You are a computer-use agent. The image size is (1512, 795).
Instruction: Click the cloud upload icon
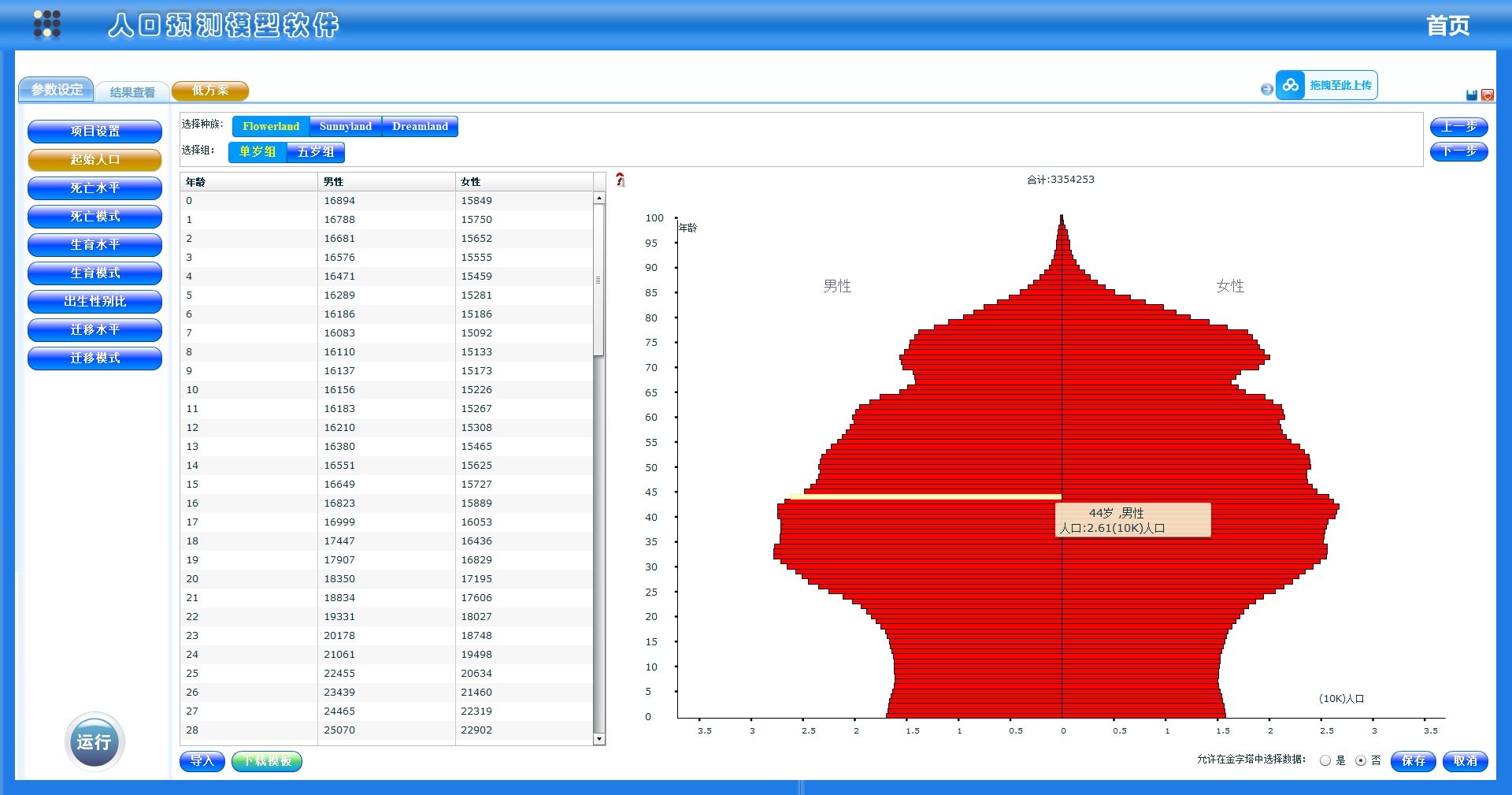1290,85
